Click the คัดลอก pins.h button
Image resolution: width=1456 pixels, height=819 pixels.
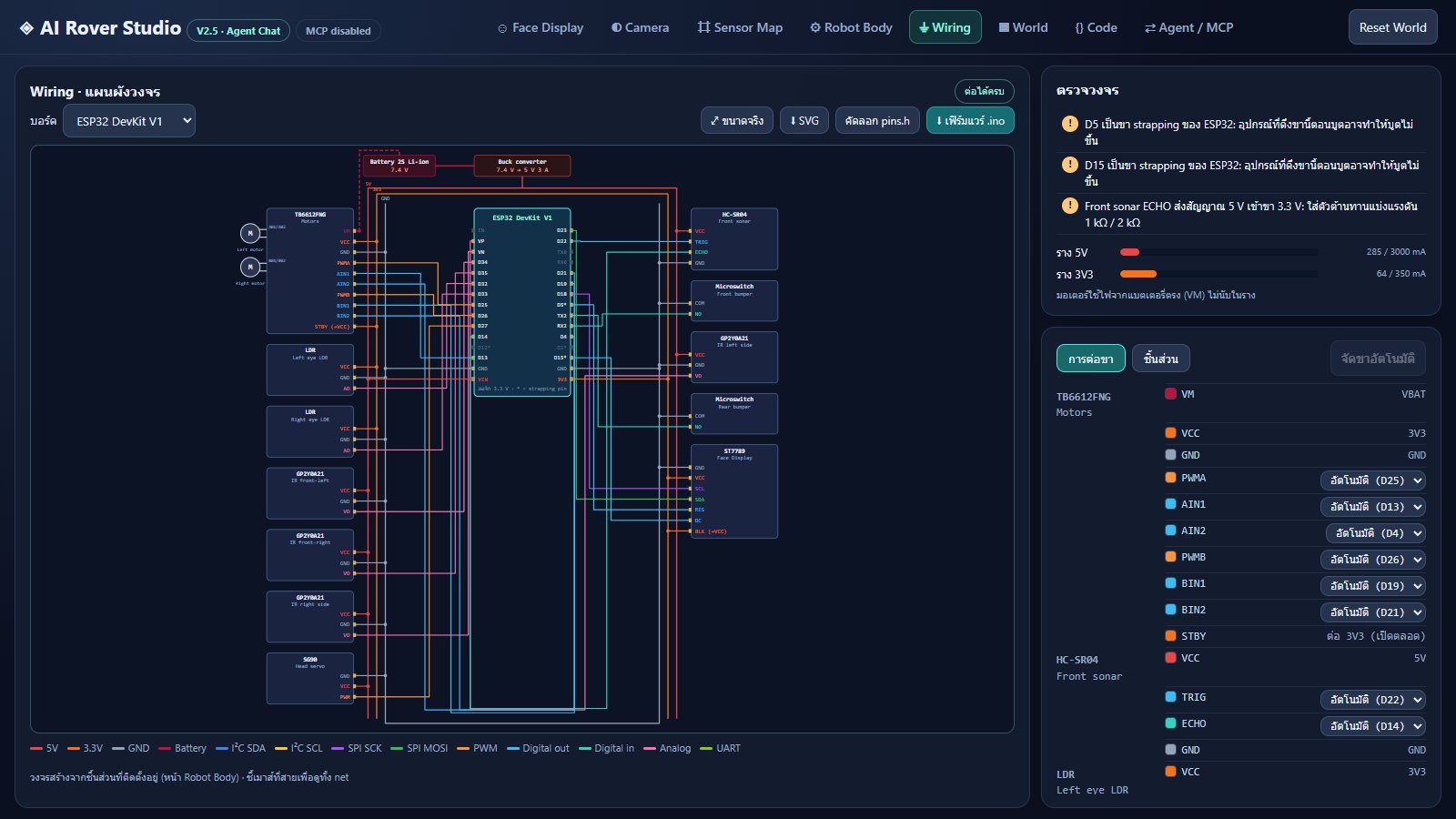coord(877,120)
